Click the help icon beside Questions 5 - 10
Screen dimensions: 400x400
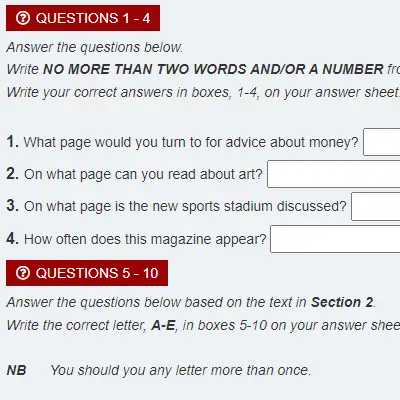pos(23,273)
